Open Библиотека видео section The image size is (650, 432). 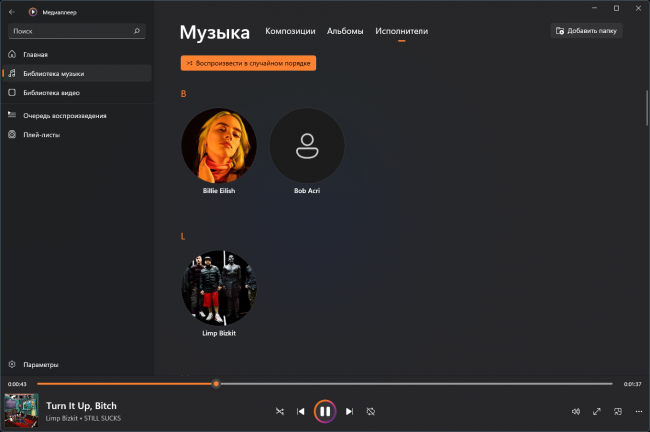tap(77, 92)
